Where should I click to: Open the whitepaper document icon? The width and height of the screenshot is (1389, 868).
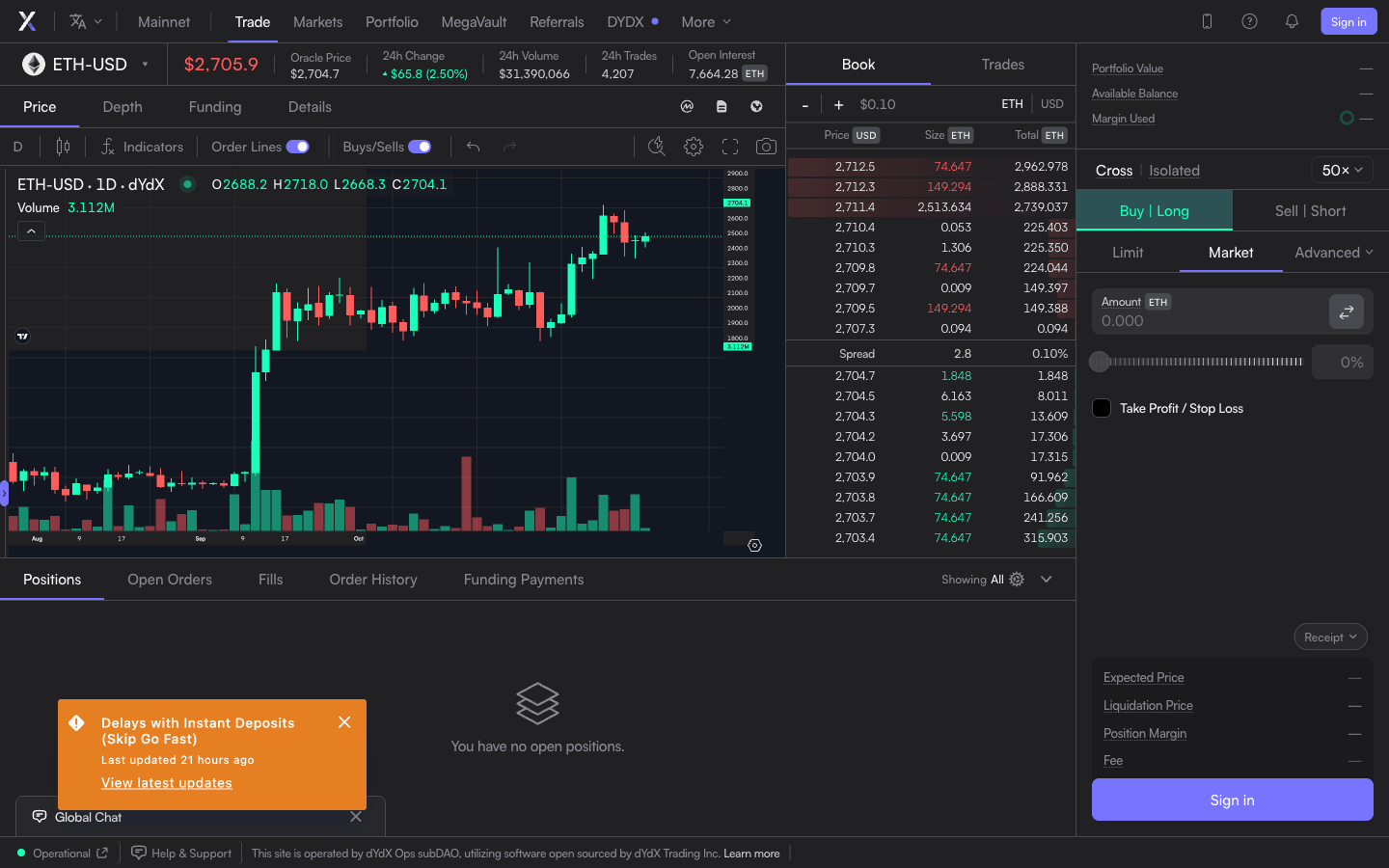722,107
